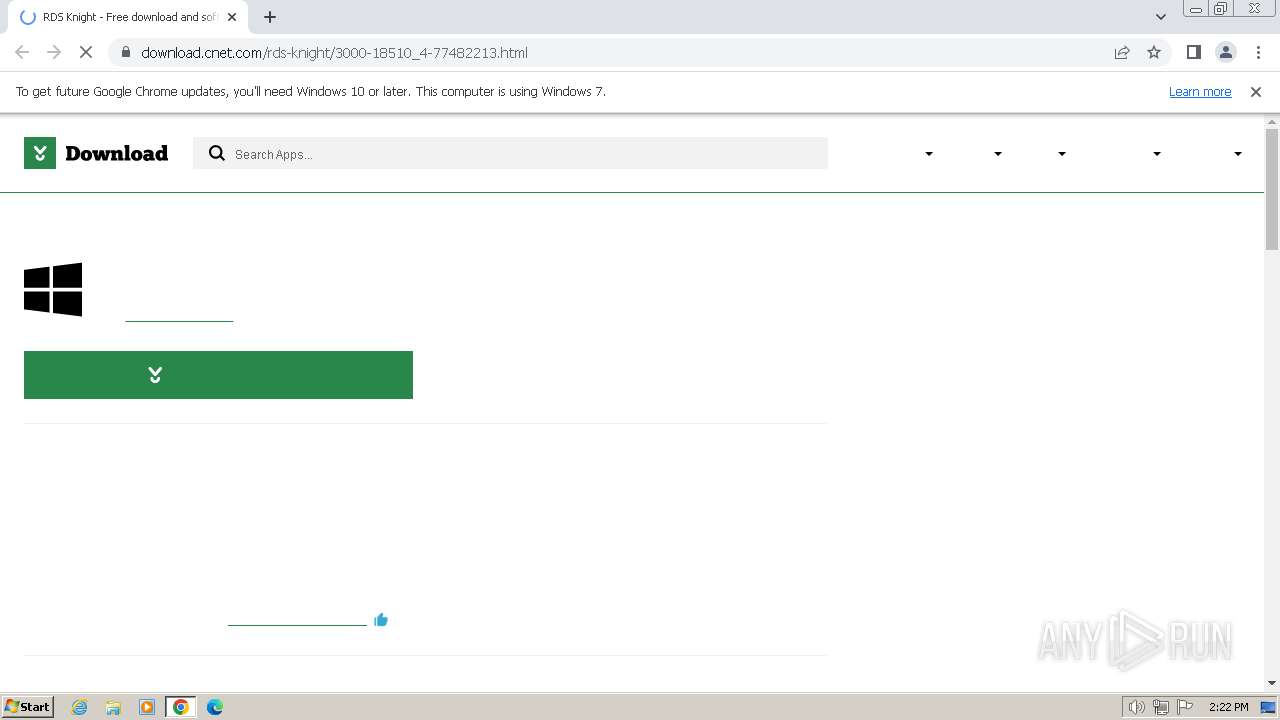Click the Windows platform logo

53,289
